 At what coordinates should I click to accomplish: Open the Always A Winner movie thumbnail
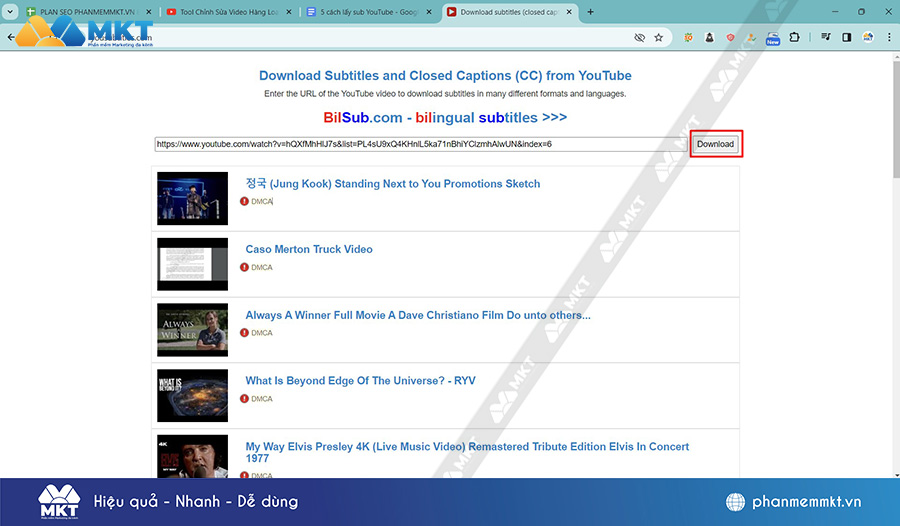(x=192, y=330)
